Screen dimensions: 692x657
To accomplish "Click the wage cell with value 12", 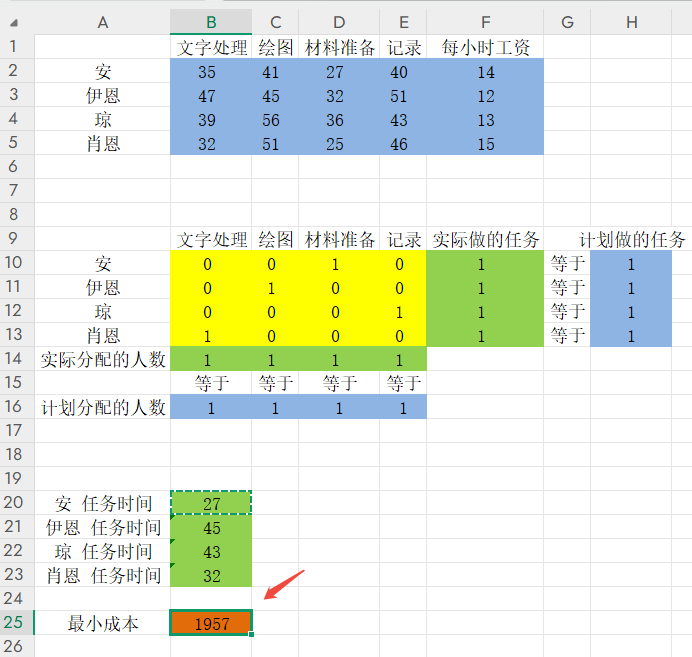I will click(485, 95).
